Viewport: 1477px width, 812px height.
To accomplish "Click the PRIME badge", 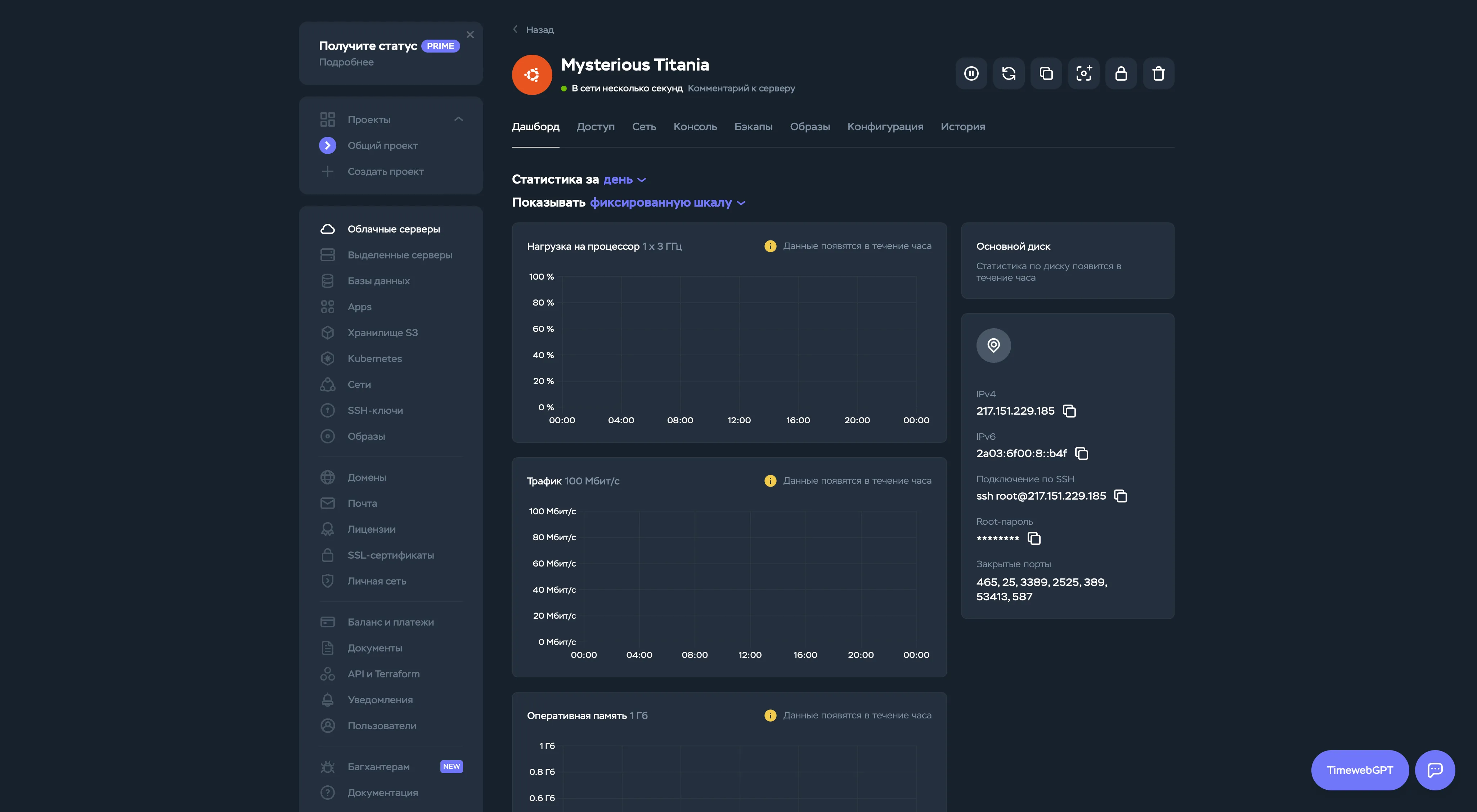I will [x=440, y=46].
